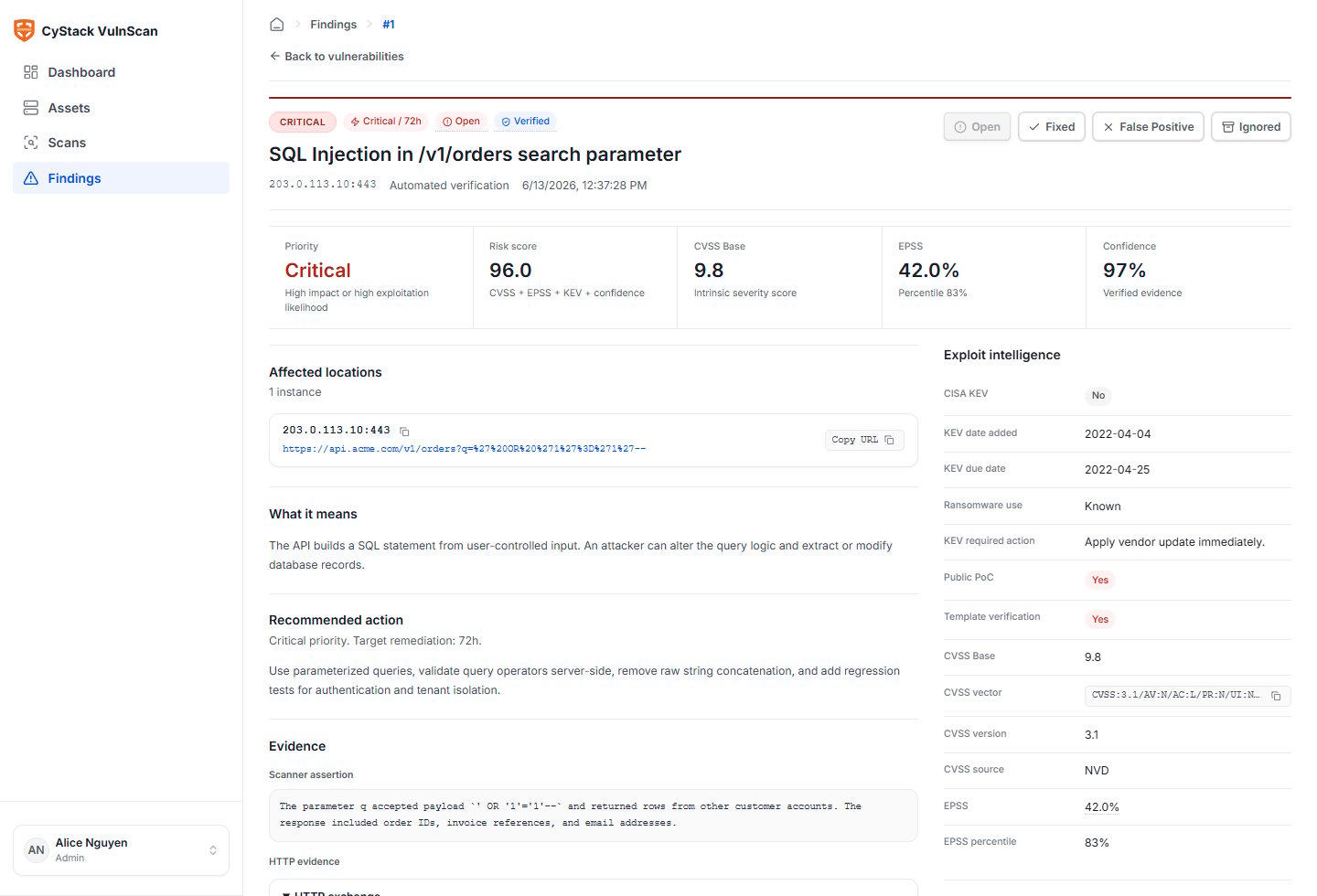The image size is (1317, 896).
Task: Click the home breadcrumb icon
Action: (276, 25)
